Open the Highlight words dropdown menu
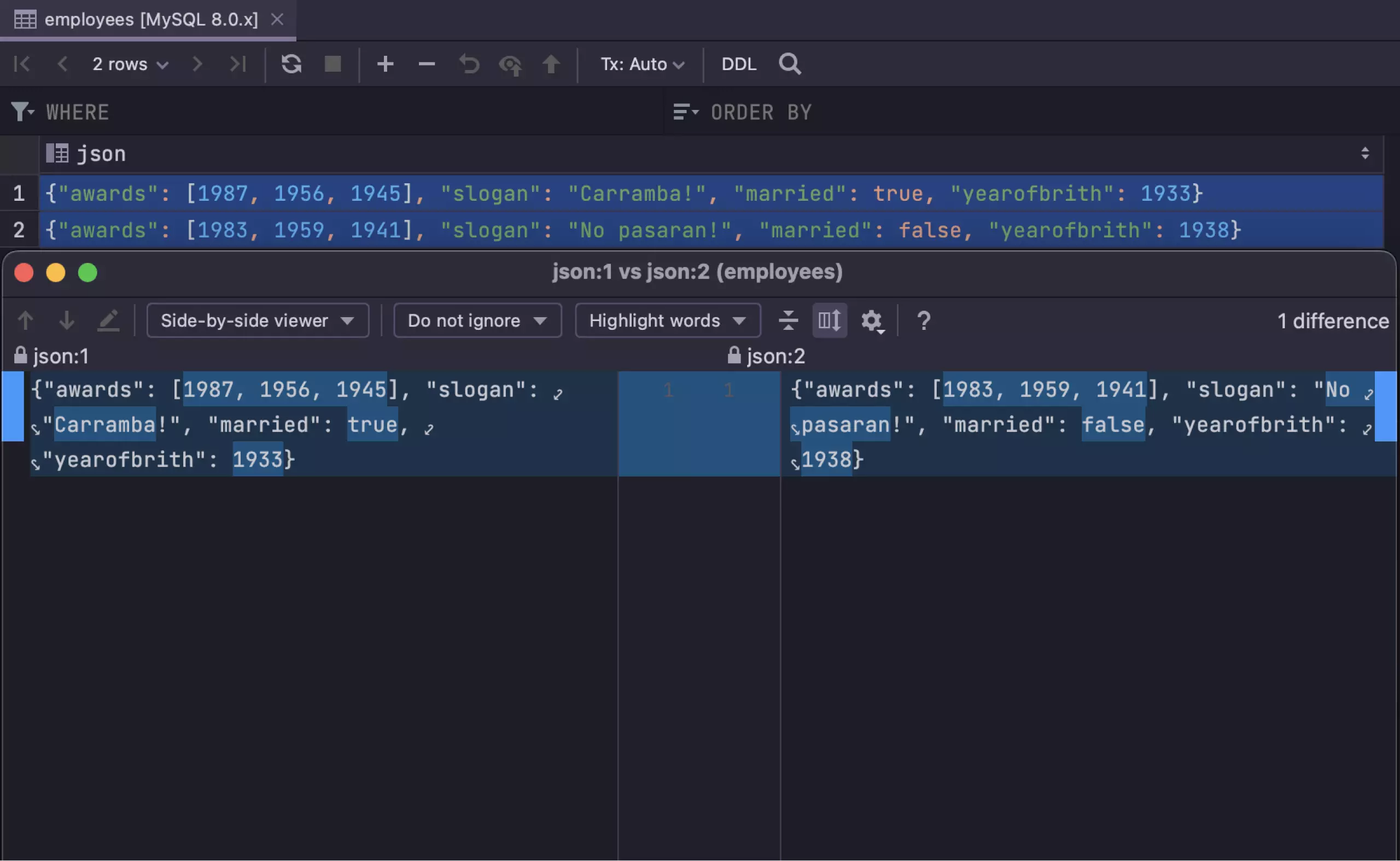 (x=664, y=320)
